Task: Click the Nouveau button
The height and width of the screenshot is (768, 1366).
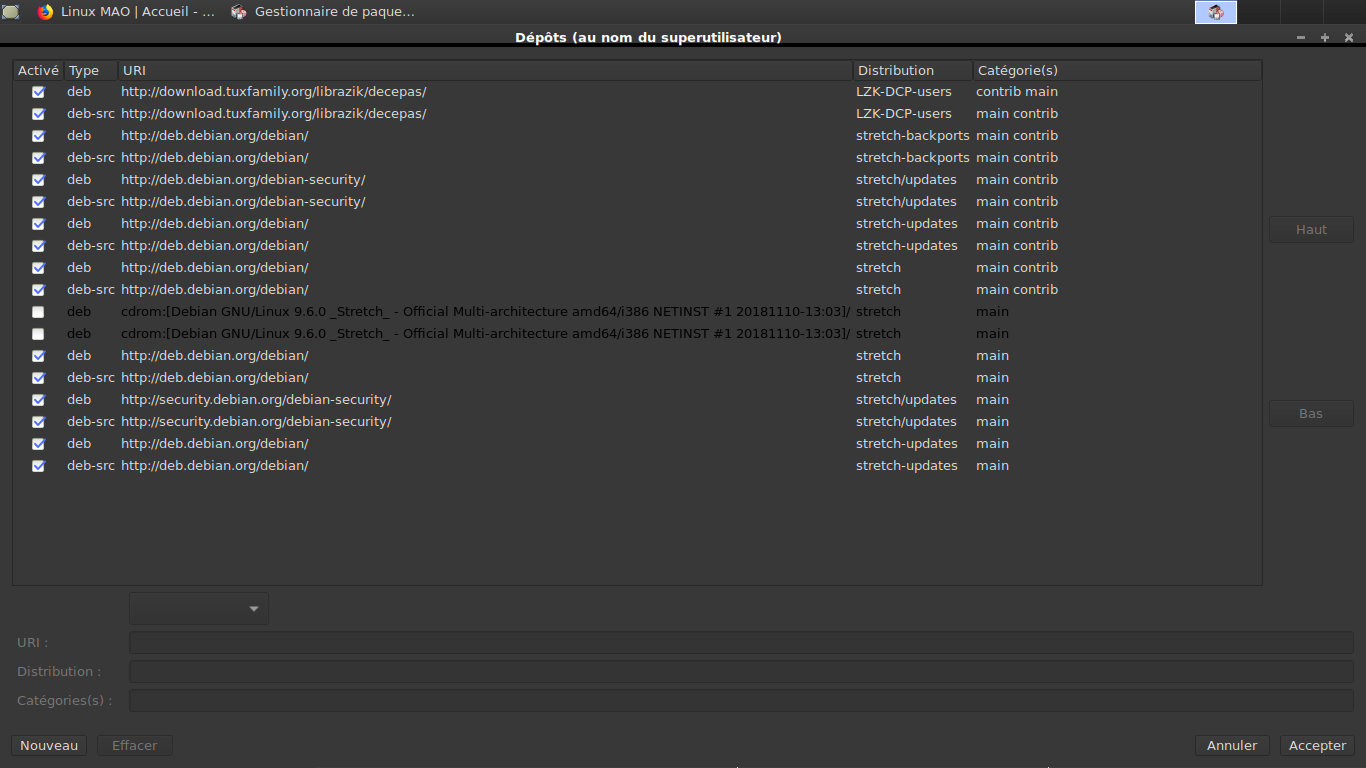Action: [x=49, y=745]
